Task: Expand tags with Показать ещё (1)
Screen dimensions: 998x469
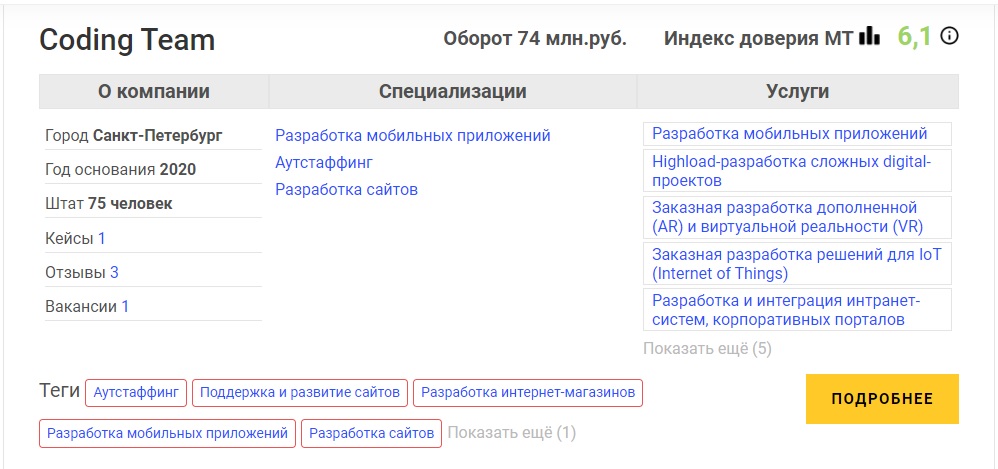Action: [x=511, y=433]
